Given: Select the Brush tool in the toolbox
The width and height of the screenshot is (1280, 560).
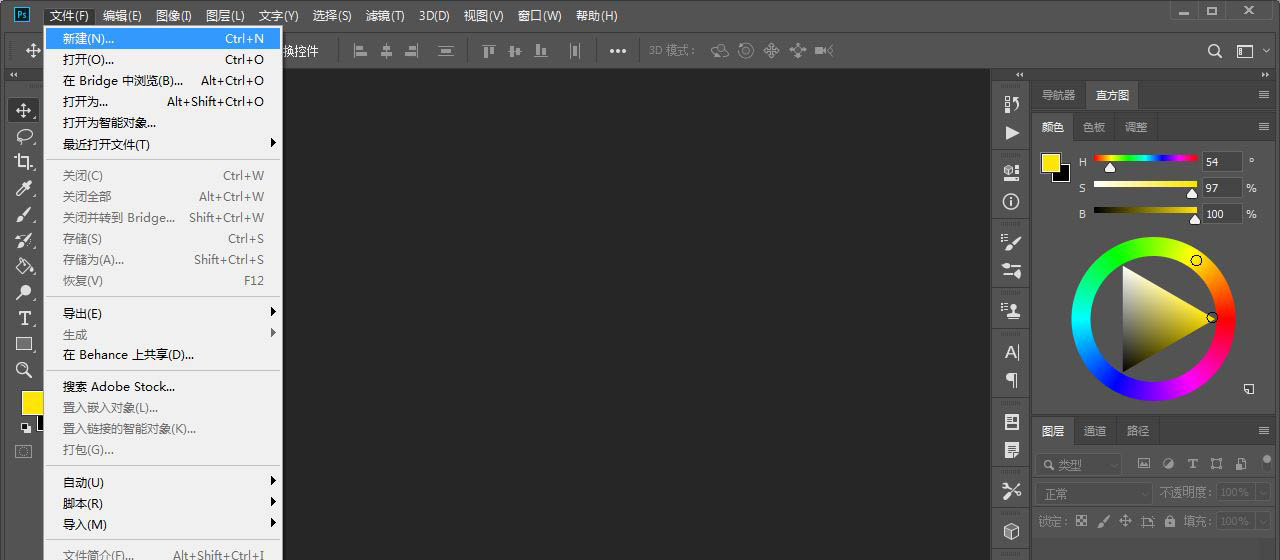Looking at the screenshot, I should 24,214.
